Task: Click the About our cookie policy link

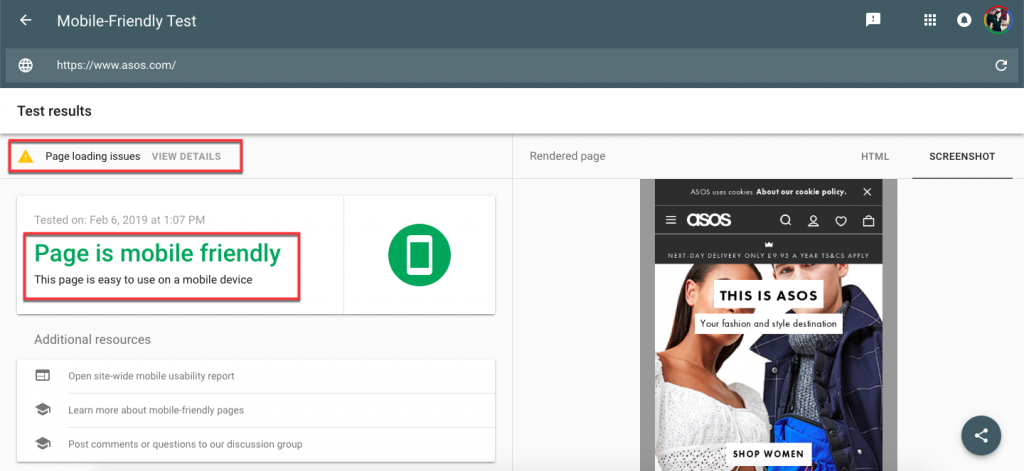Action: tap(801, 192)
